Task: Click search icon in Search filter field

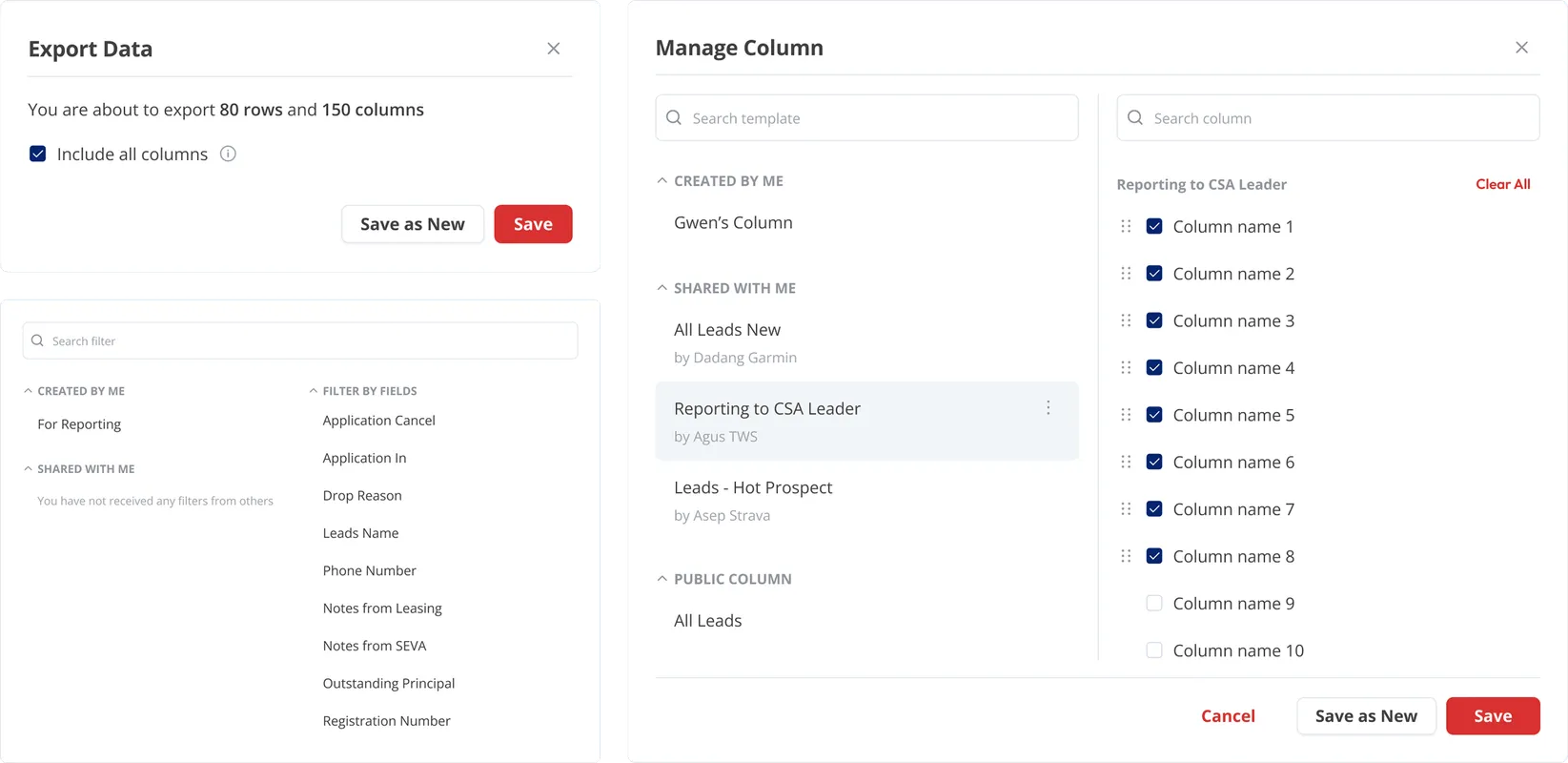Action: (x=37, y=340)
